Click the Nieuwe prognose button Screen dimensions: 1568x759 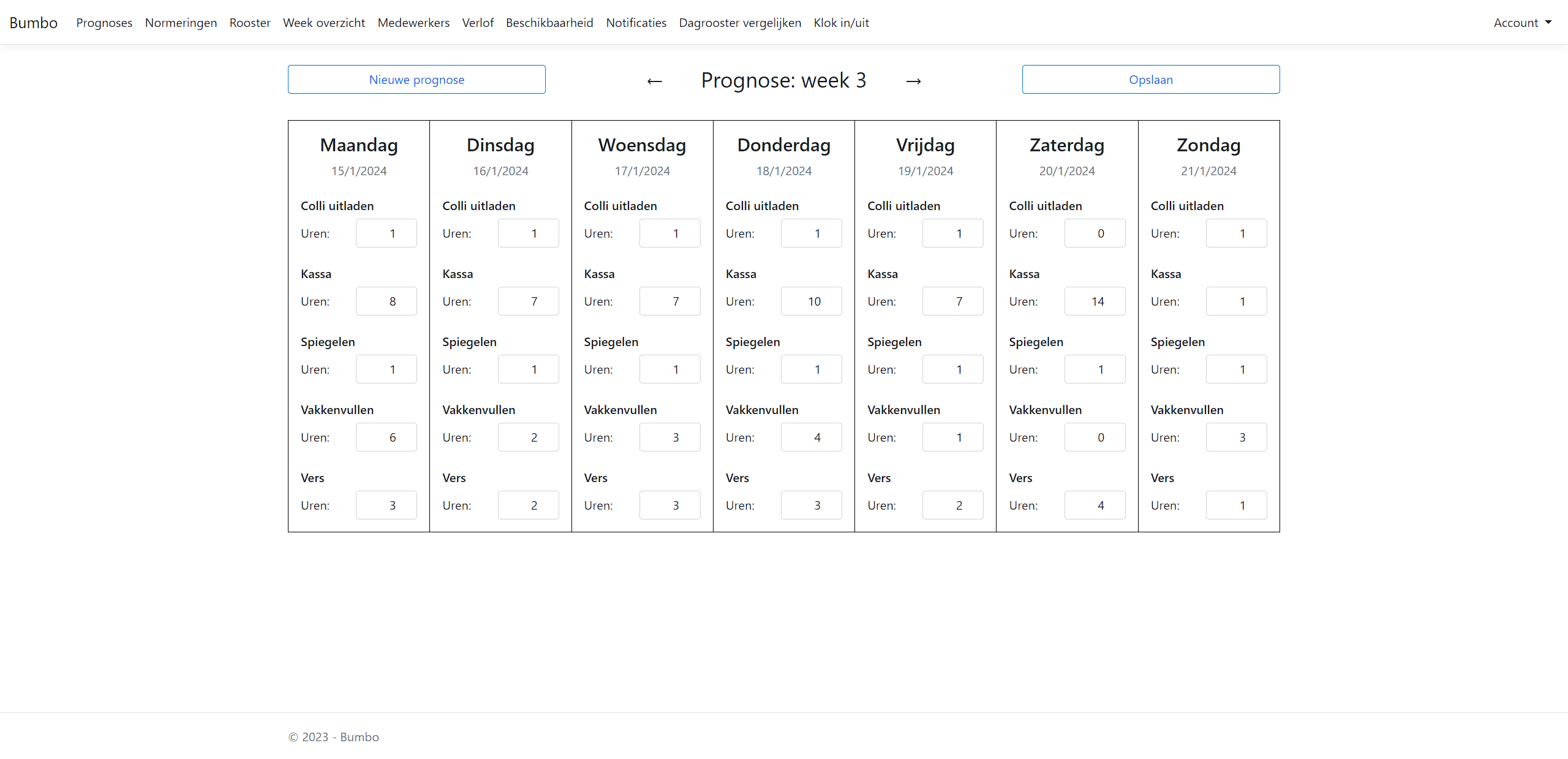point(417,79)
